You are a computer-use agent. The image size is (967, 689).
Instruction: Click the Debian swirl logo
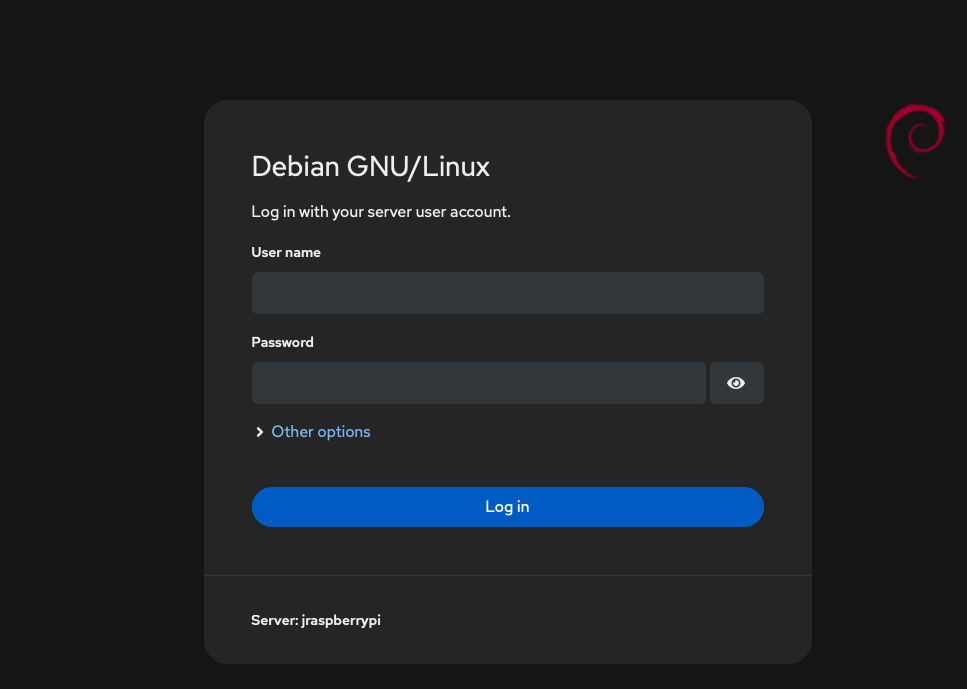[914, 140]
